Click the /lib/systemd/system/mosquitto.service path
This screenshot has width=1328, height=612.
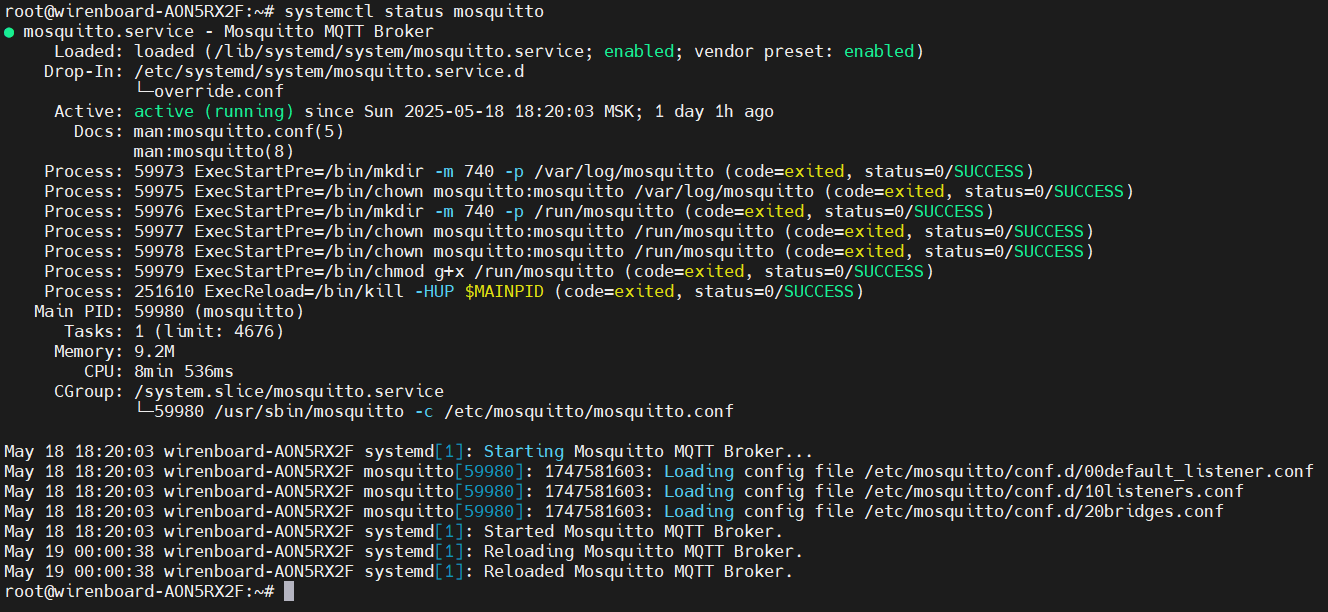pyautogui.click(x=399, y=51)
